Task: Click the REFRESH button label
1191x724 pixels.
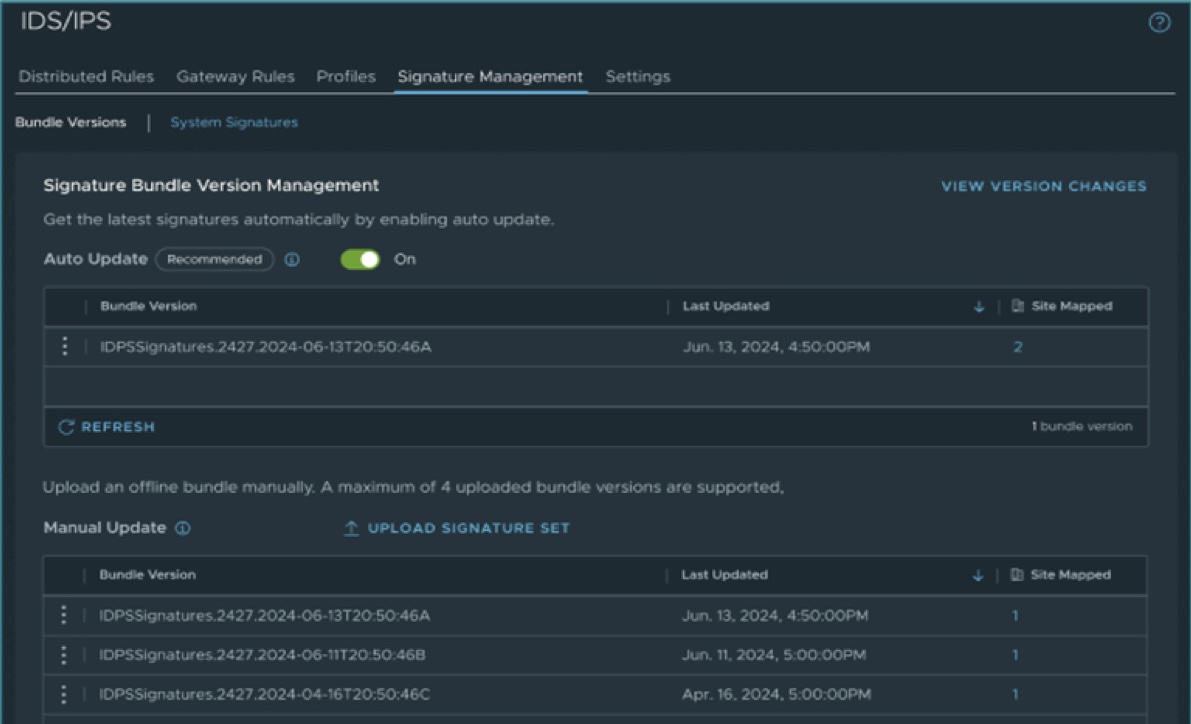Action: tap(118, 427)
